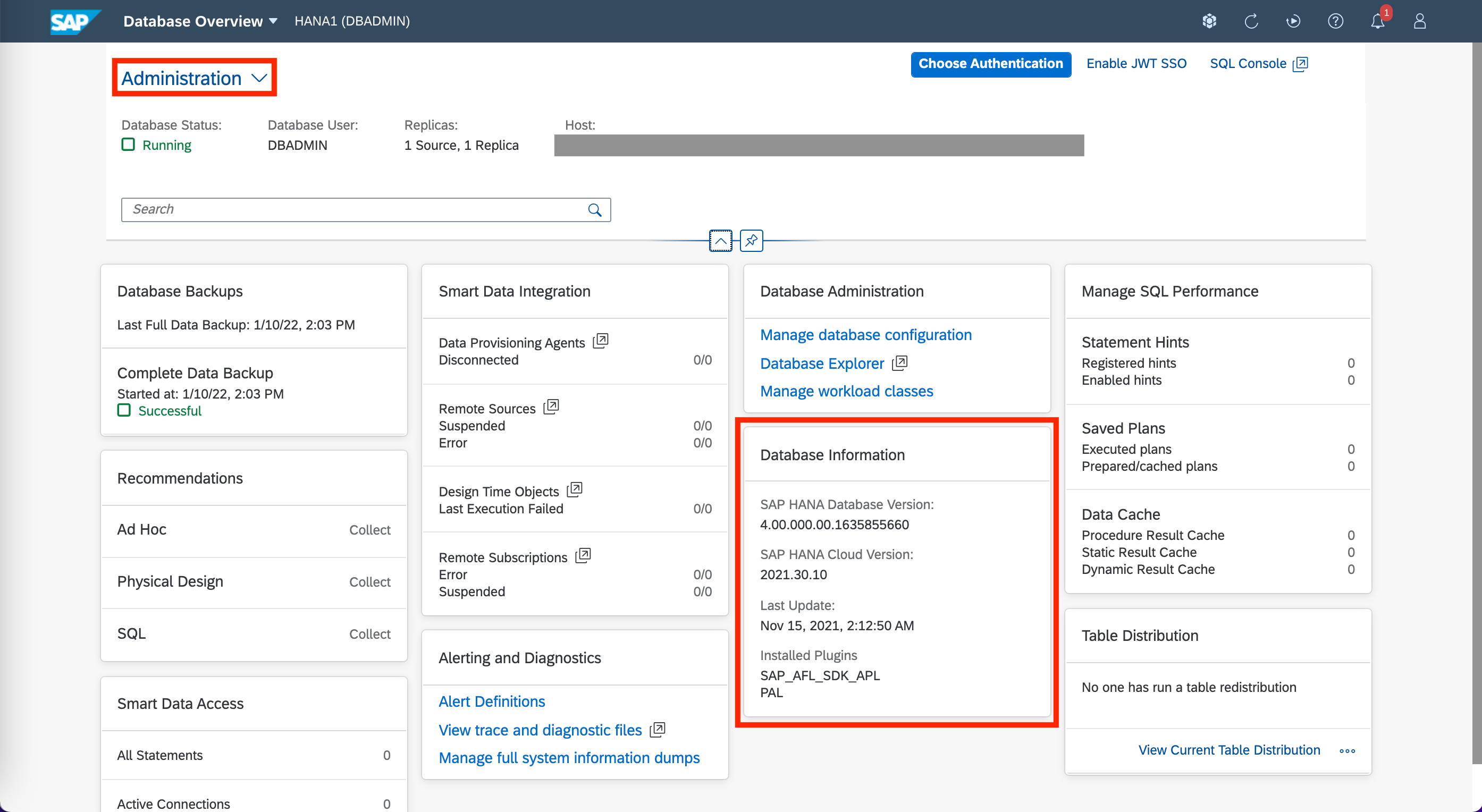Click the Choose Authentication button

click(x=990, y=64)
